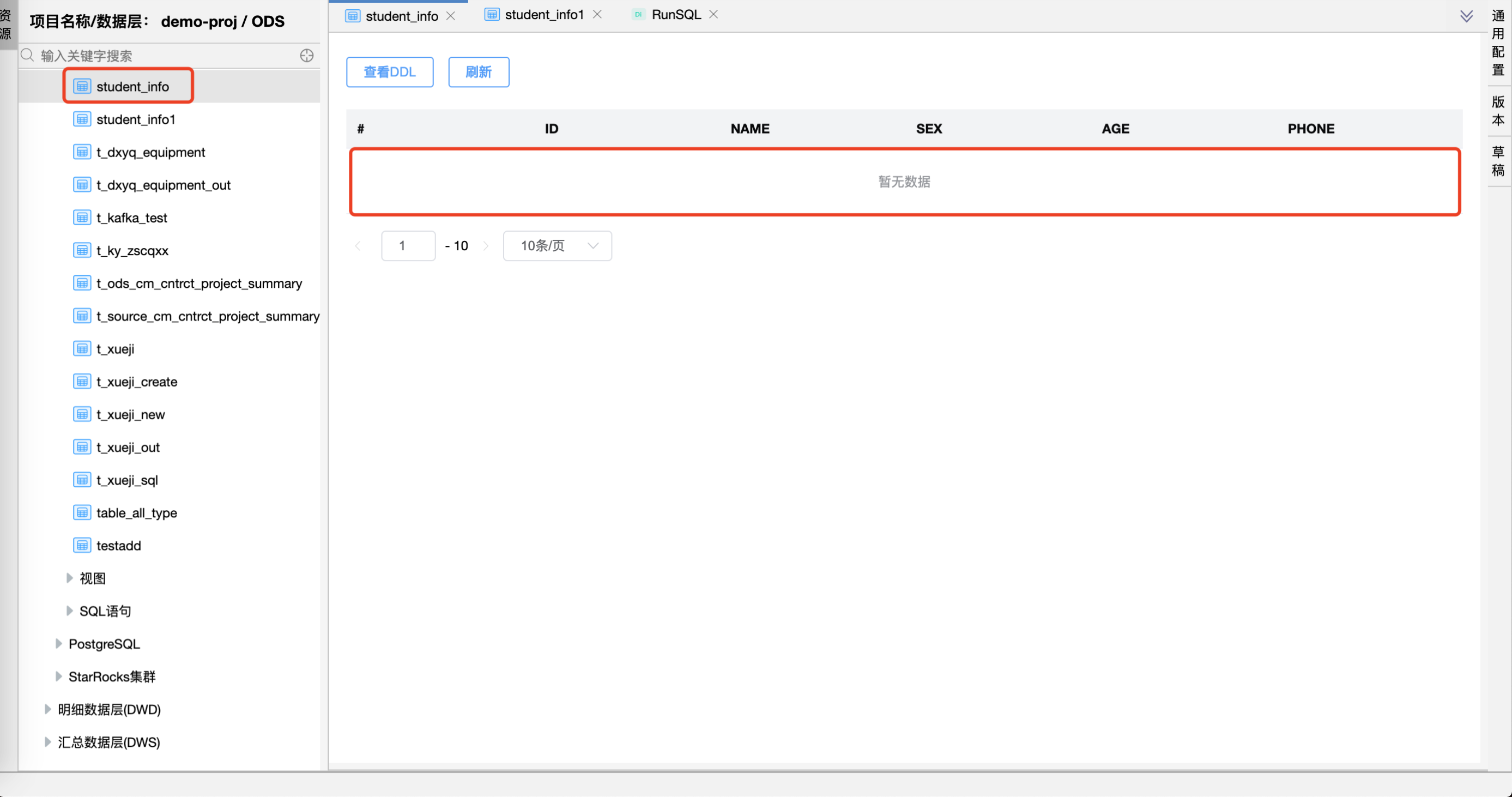
Task: Open the 10条/页 page size dropdown
Action: tap(557, 245)
